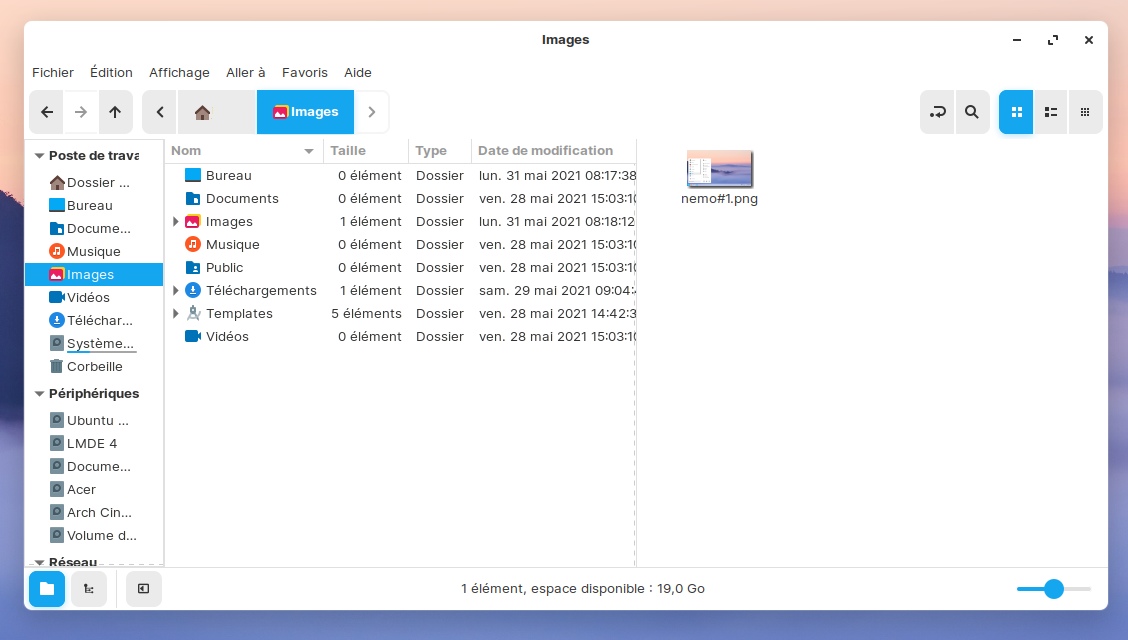Go back to the previous folder
Screen dimensions: 1128x640
pyautogui.click(x=47, y=112)
